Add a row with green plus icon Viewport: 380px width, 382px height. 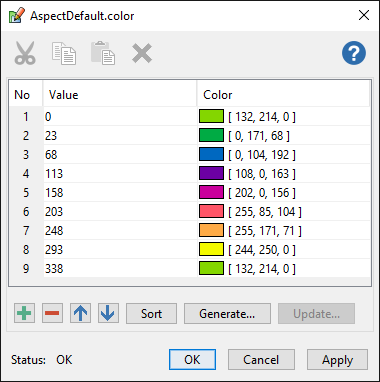click(x=24, y=313)
